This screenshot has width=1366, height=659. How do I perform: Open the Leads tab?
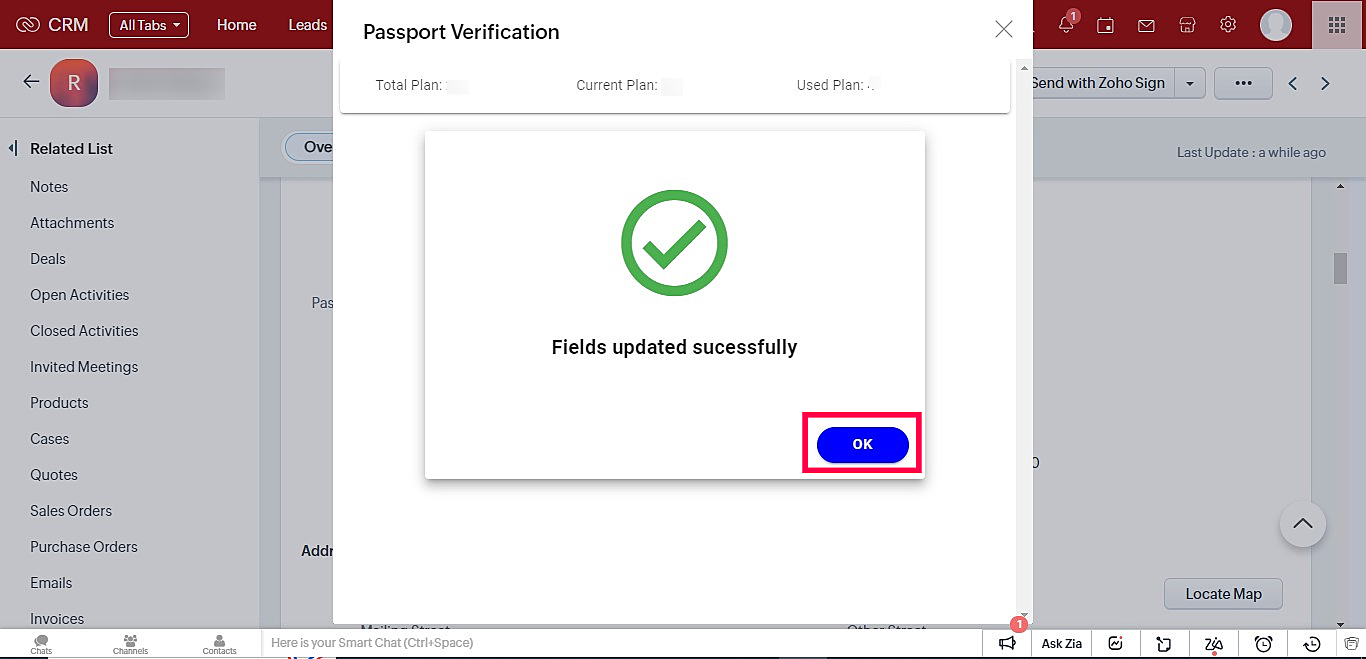coord(307,25)
